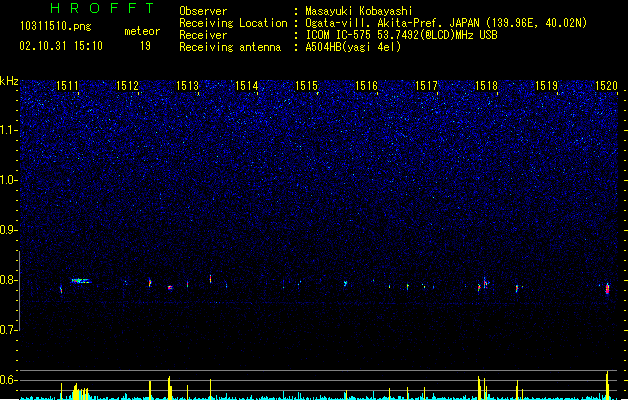Screen dimensions: 629x400
Task: Click the 1.0 kHz axis tick label
Action: point(8,180)
